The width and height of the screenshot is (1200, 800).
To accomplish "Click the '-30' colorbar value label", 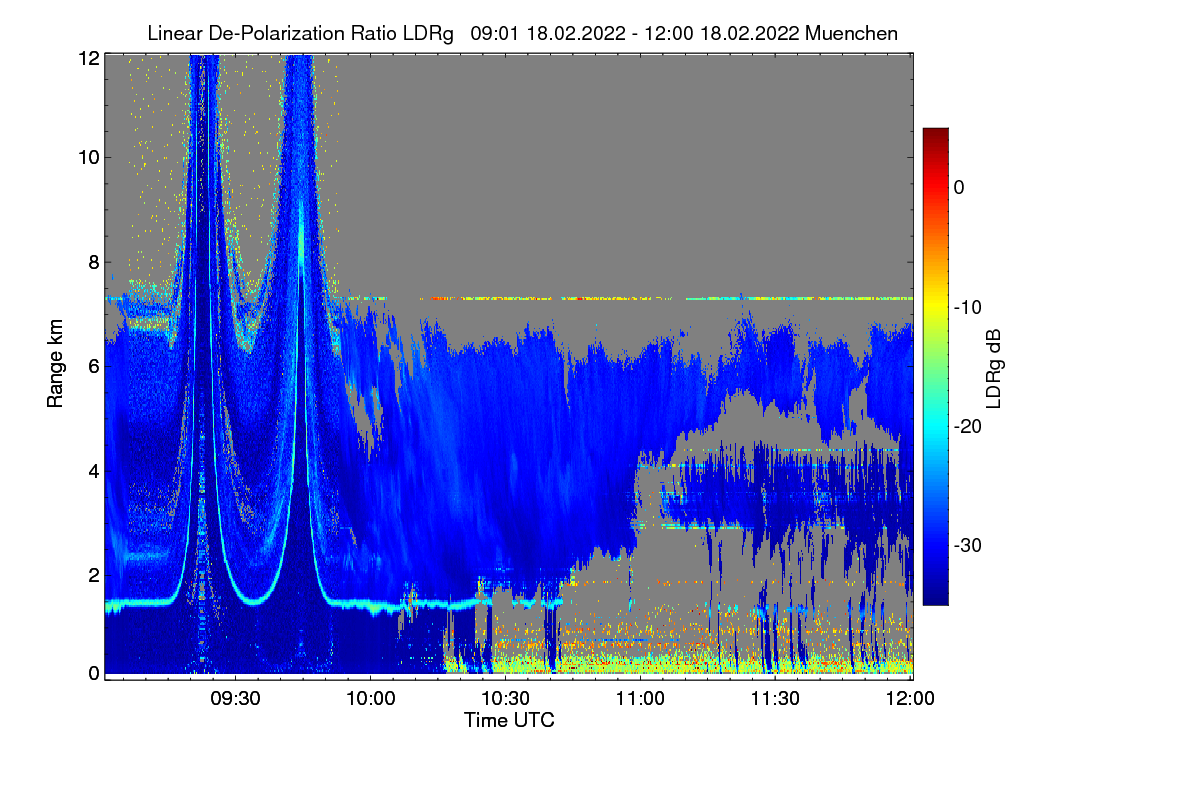I will click(967, 545).
